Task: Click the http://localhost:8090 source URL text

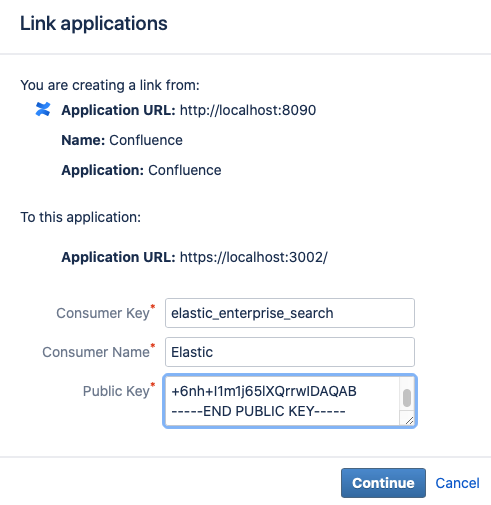Action: click(248, 110)
